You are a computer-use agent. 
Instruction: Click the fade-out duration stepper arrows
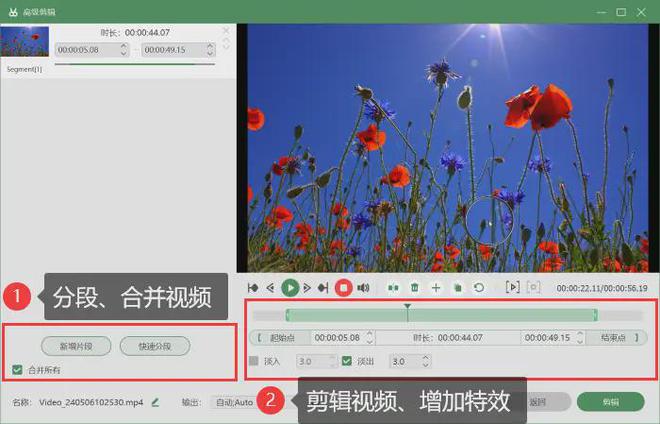tap(426, 361)
